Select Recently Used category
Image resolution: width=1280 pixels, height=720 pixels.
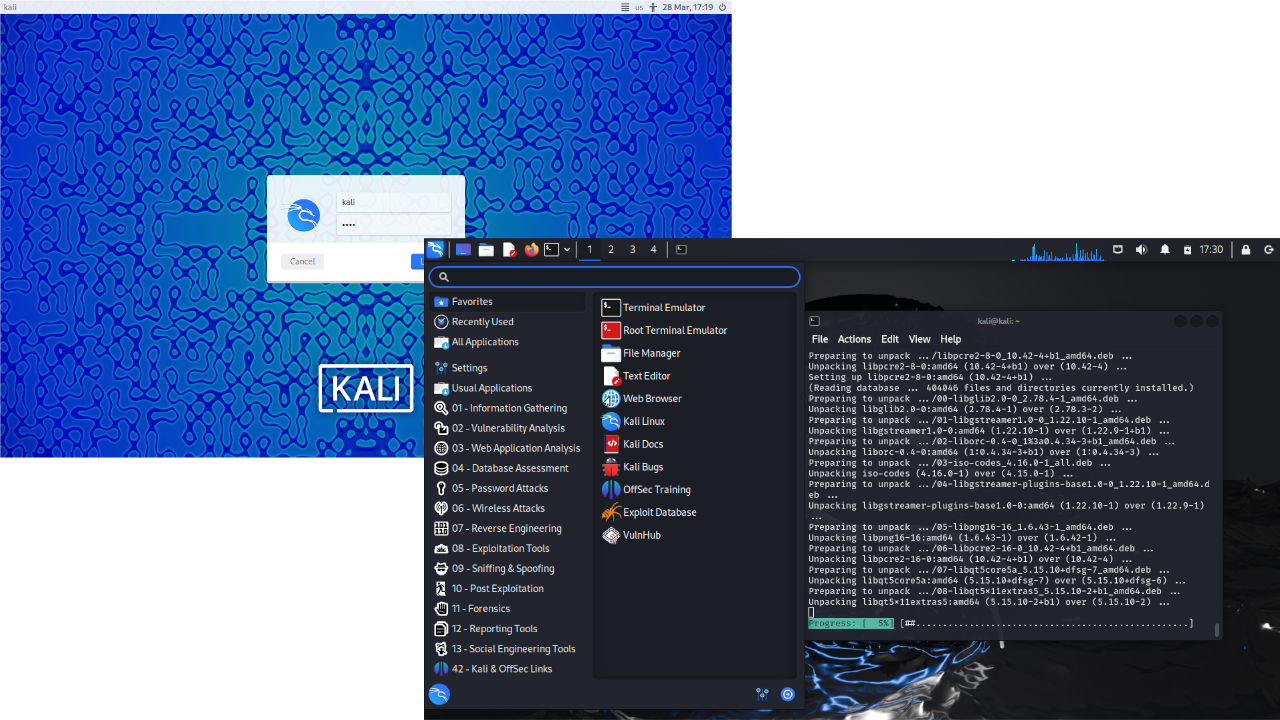[x=509, y=321]
